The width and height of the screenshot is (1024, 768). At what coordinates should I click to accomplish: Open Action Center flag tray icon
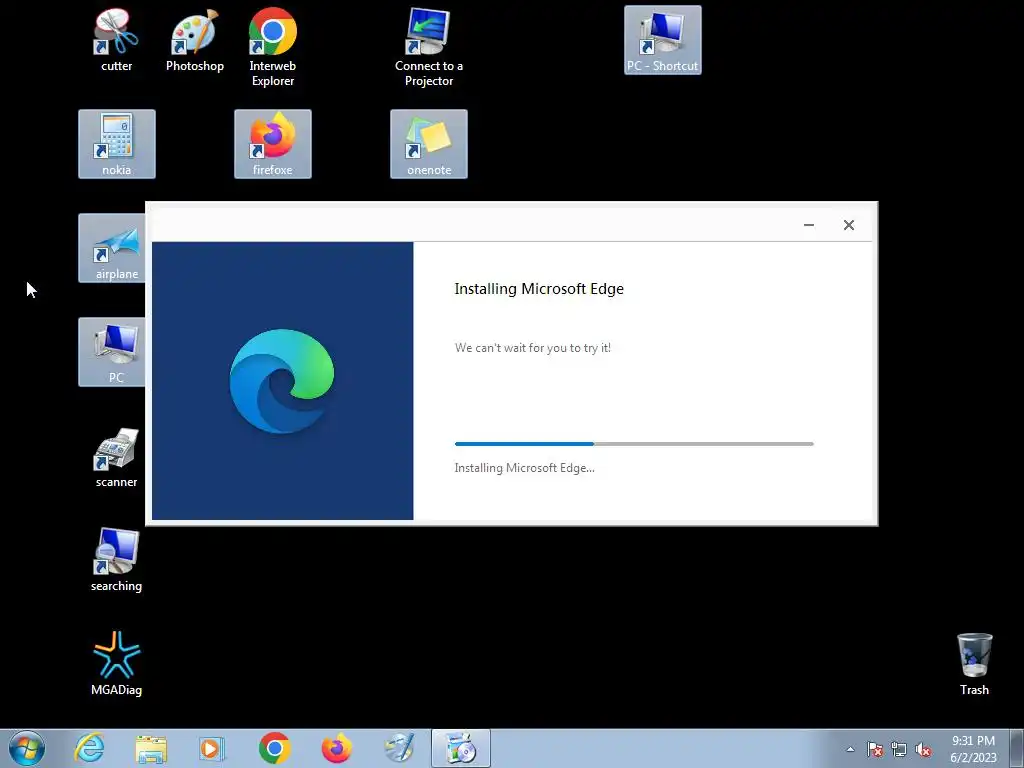874,749
